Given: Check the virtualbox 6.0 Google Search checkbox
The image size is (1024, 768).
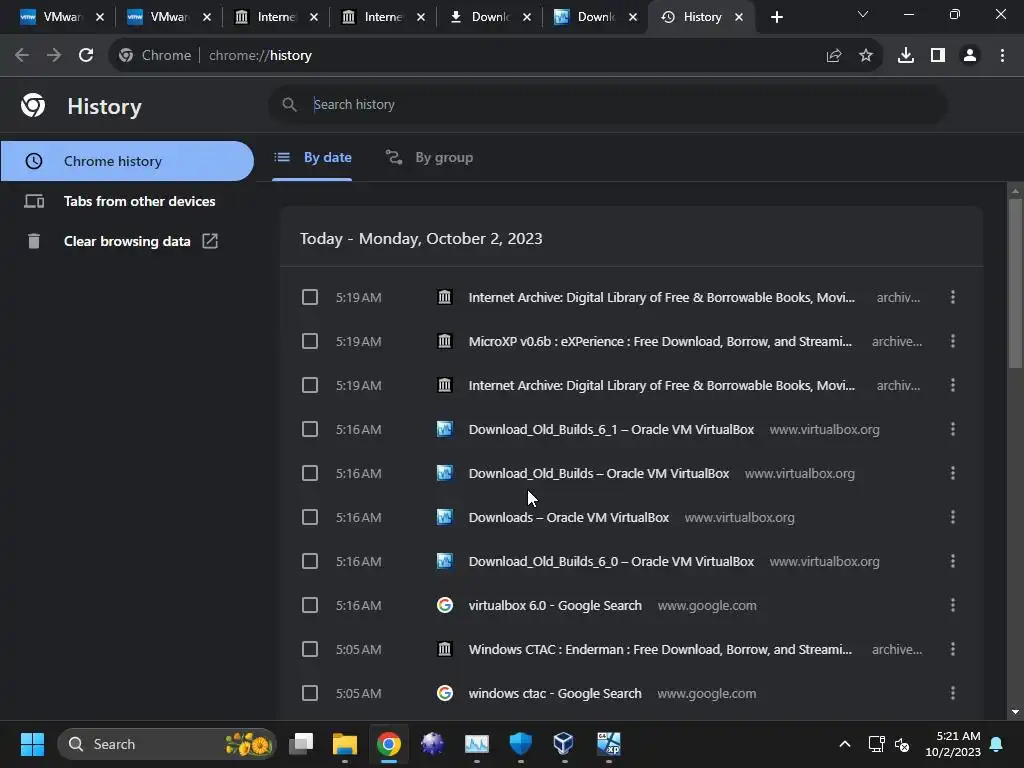Looking at the screenshot, I should coord(310,605).
